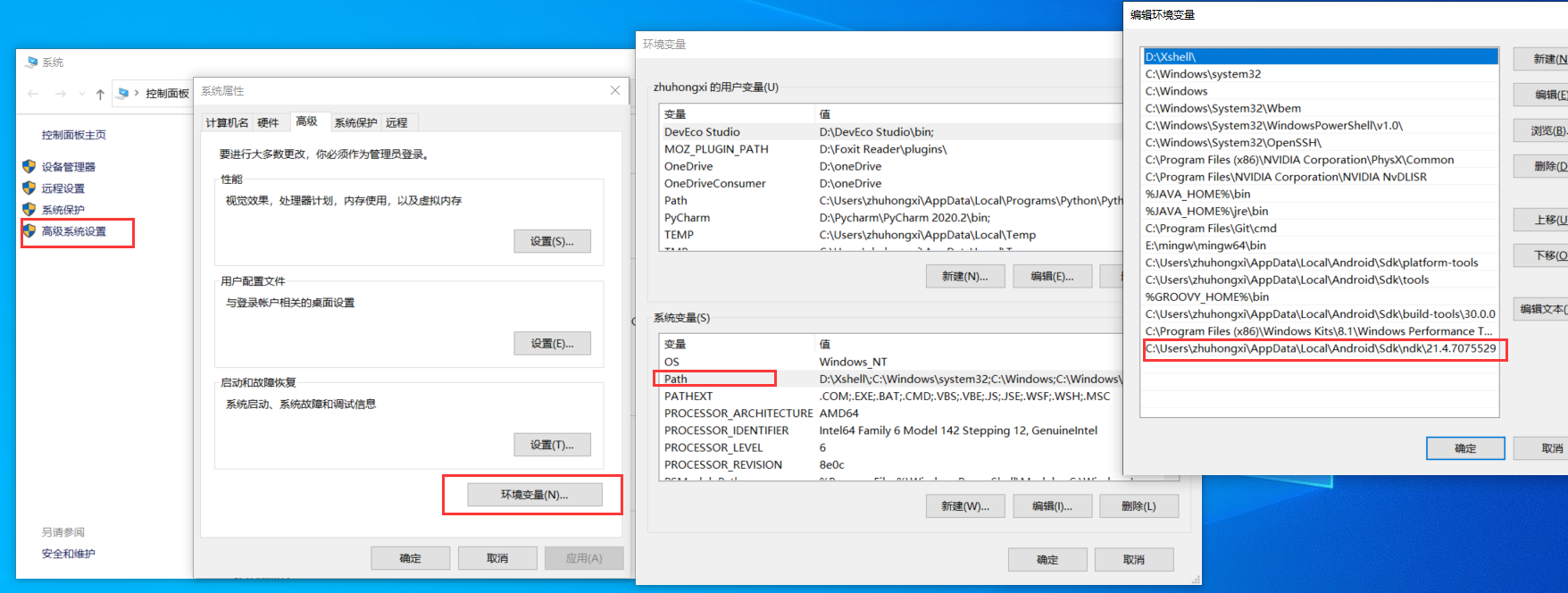Click the shield icon next to 设备管理器
This screenshot has height=593, width=1568.
click(29, 166)
